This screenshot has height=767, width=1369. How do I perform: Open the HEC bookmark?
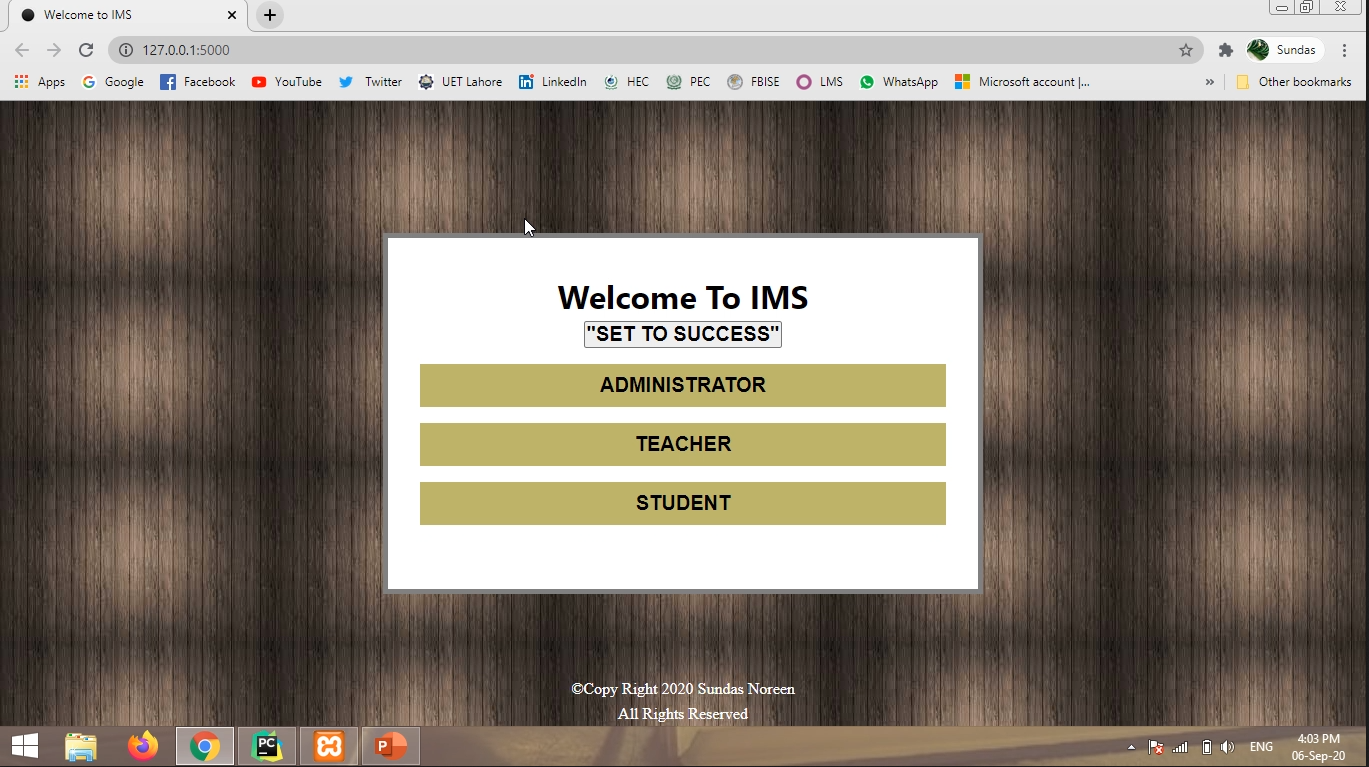[627, 82]
